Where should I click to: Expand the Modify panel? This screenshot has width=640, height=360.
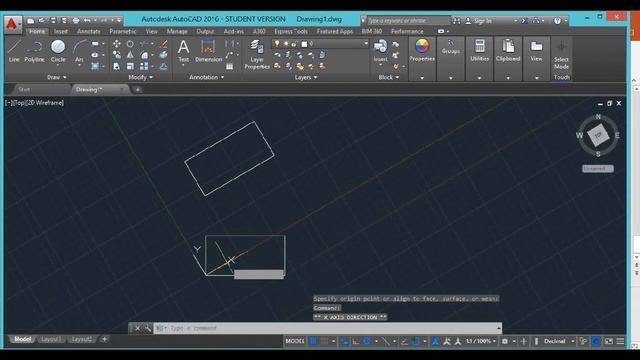[x=140, y=77]
